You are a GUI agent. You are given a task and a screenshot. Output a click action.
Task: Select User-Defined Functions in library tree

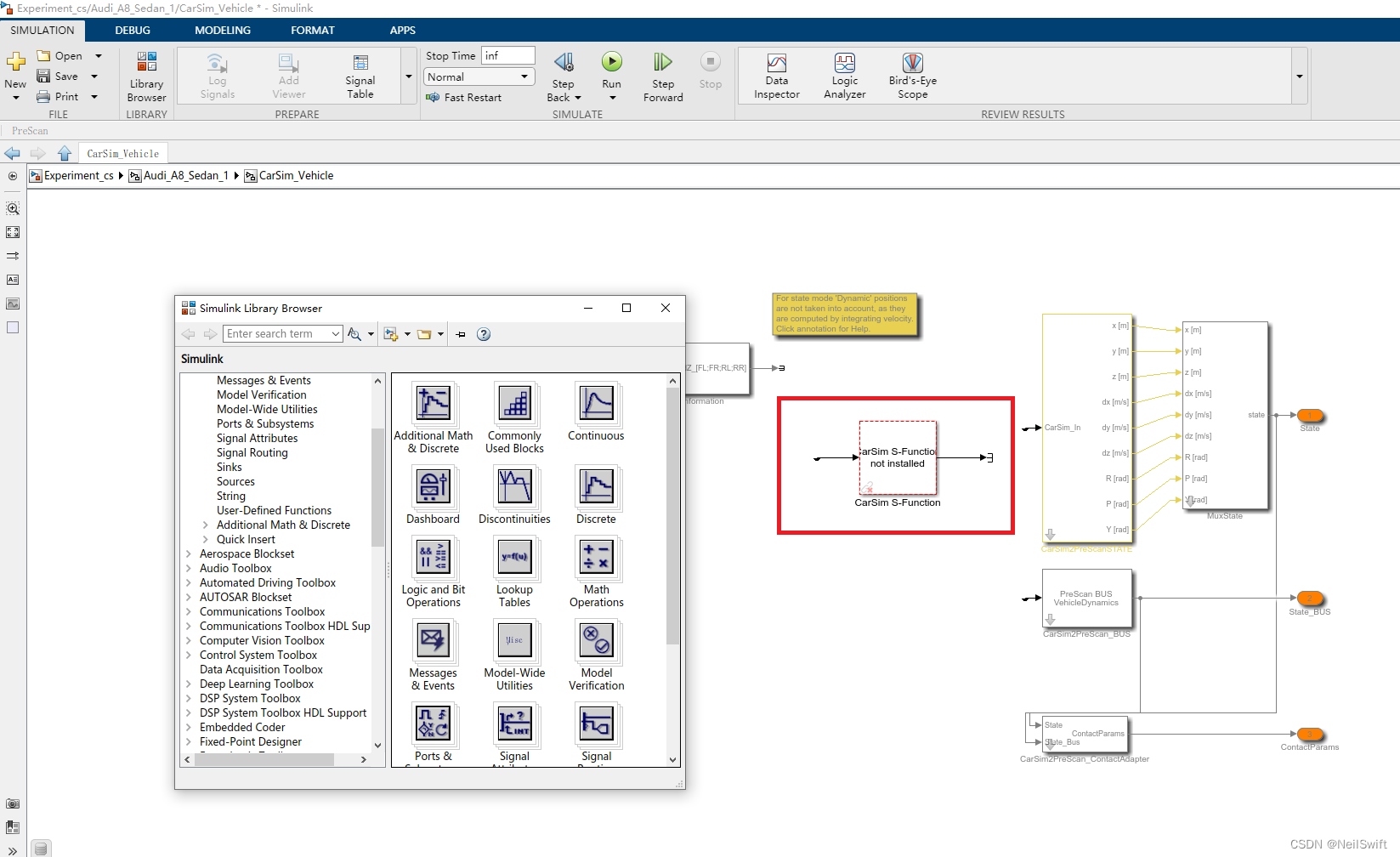pyautogui.click(x=274, y=511)
